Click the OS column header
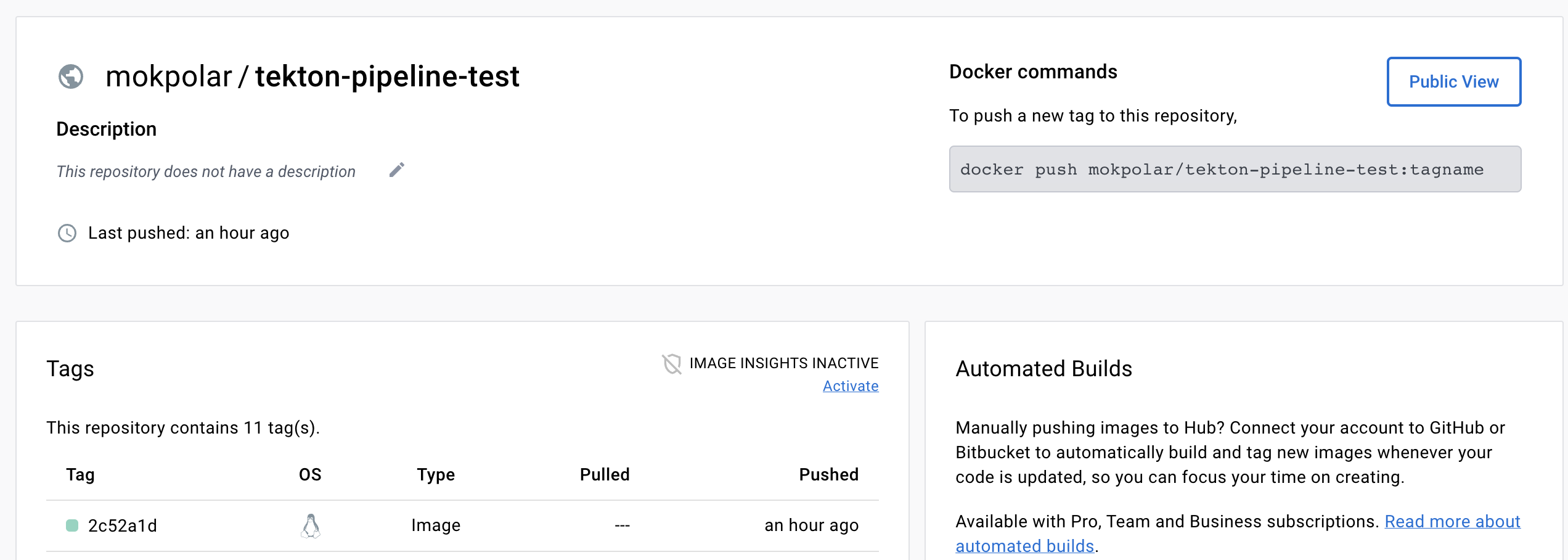 click(310, 475)
